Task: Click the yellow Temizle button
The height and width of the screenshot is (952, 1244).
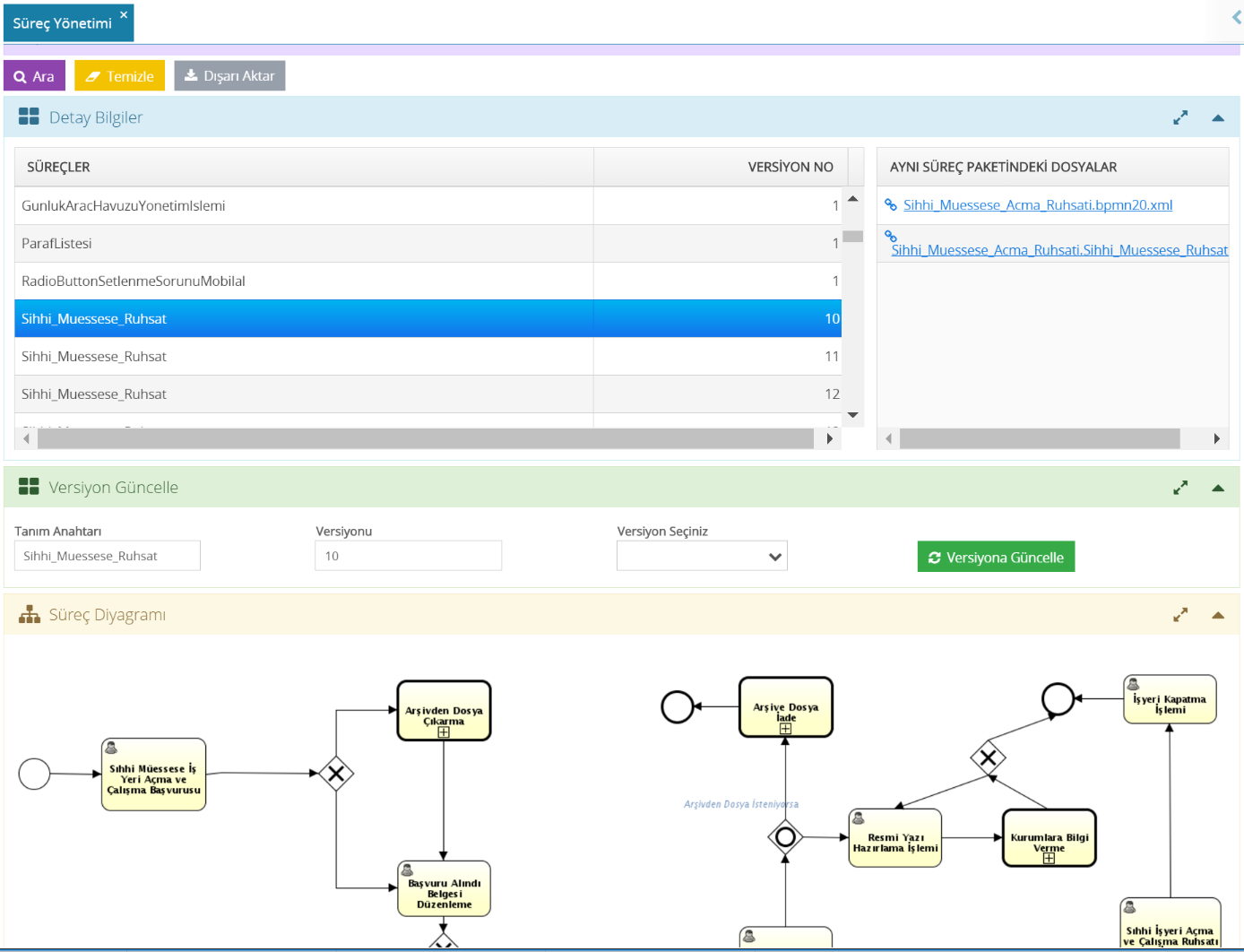Action: point(120,76)
